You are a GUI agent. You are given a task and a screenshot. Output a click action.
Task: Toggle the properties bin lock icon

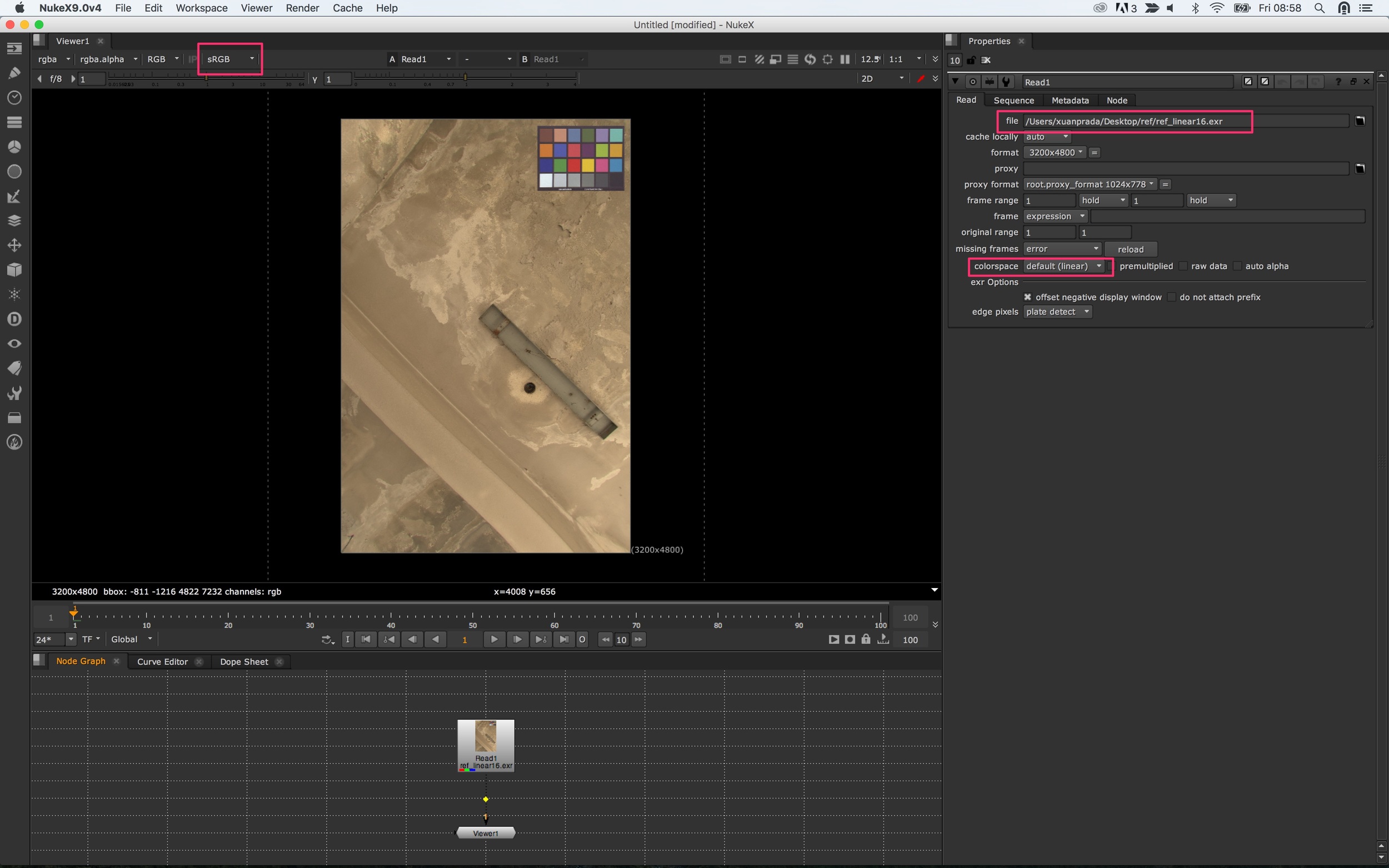[971, 61]
